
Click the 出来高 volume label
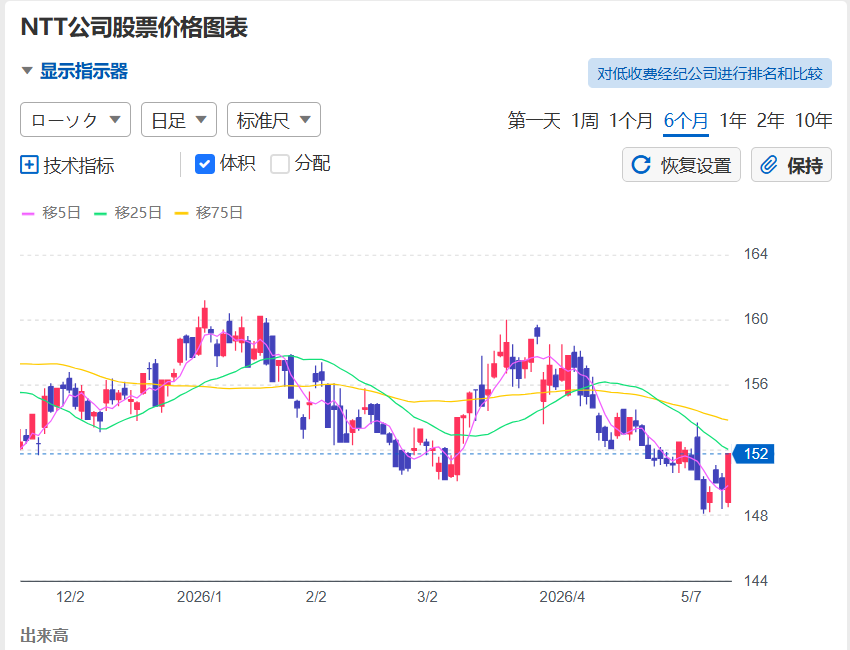[44, 635]
